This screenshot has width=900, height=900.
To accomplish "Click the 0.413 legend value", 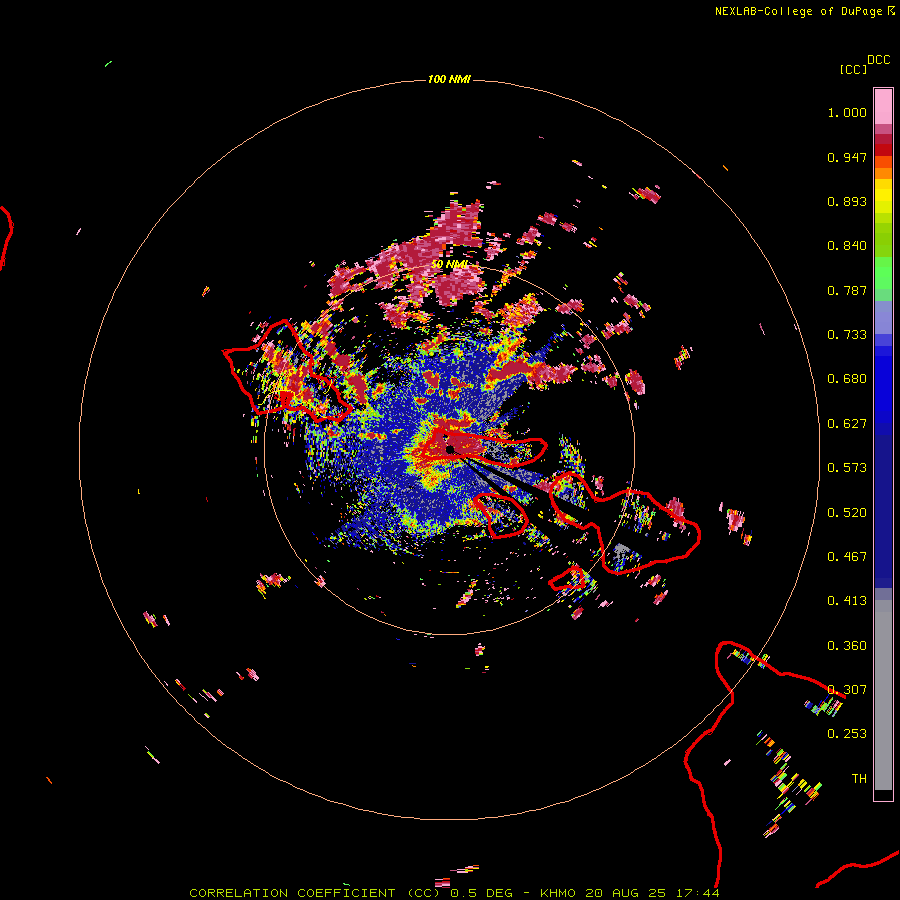I will (847, 601).
